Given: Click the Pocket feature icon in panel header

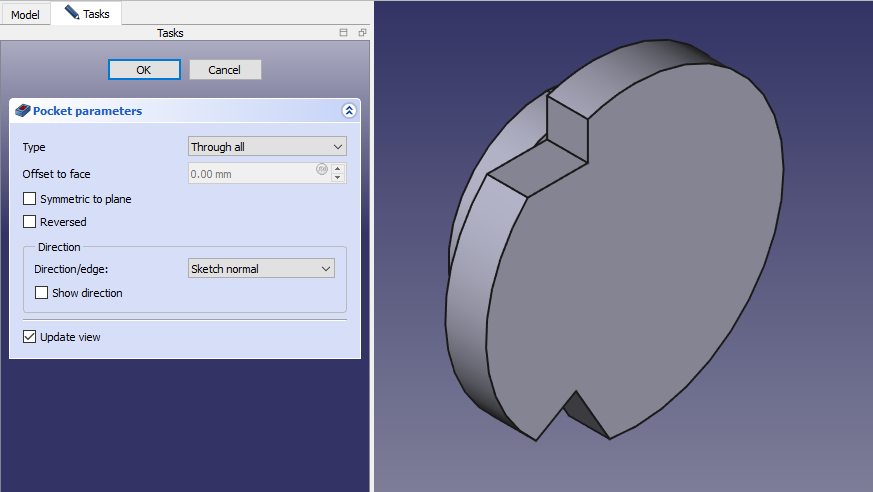Looking at the screenshot, I should 23,111.
